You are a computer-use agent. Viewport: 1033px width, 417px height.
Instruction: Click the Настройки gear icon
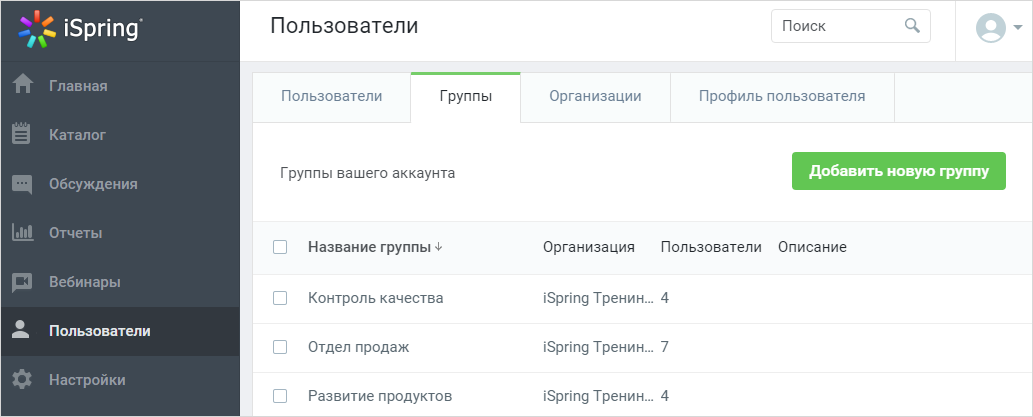pos(22,379)
